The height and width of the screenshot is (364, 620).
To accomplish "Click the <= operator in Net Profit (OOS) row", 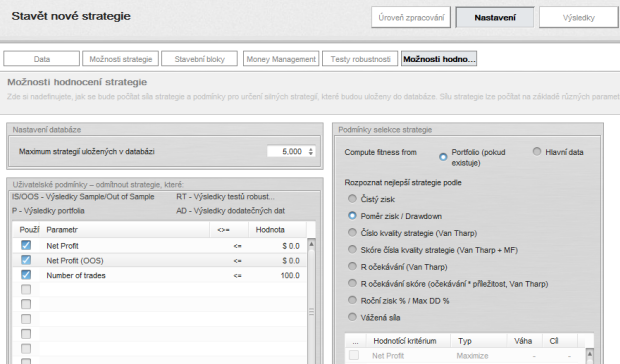I will point(237,261).
